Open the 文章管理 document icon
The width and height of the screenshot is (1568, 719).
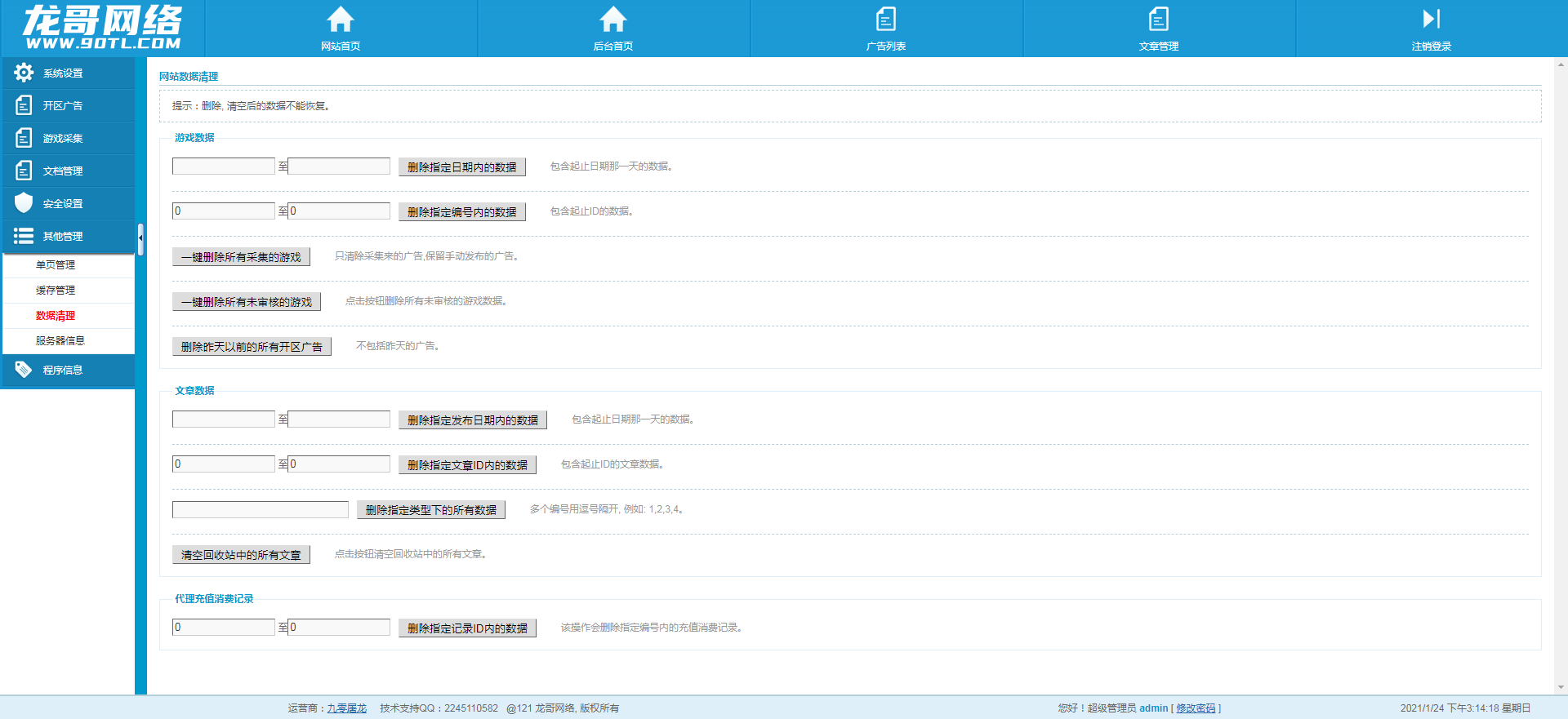click(1159, 19)
